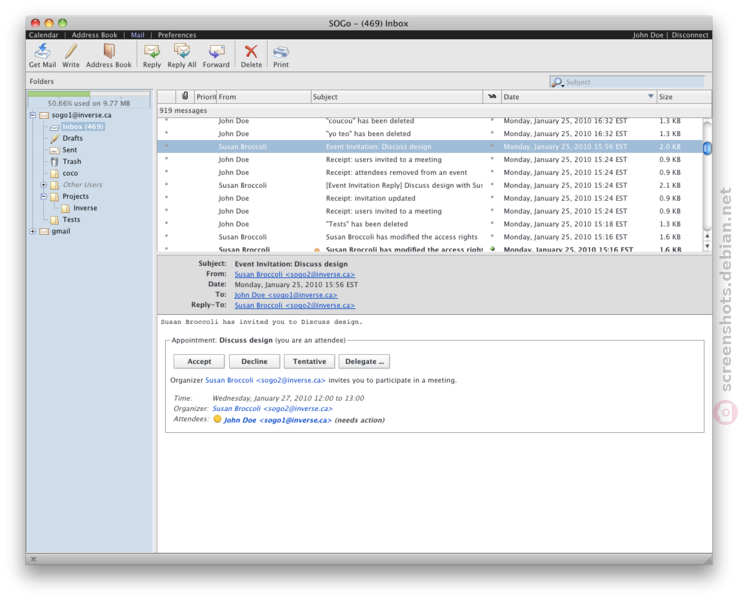Click the yellow attendee status icon
The width and height of the screenshot is (738, 600).
click(217, 419)
